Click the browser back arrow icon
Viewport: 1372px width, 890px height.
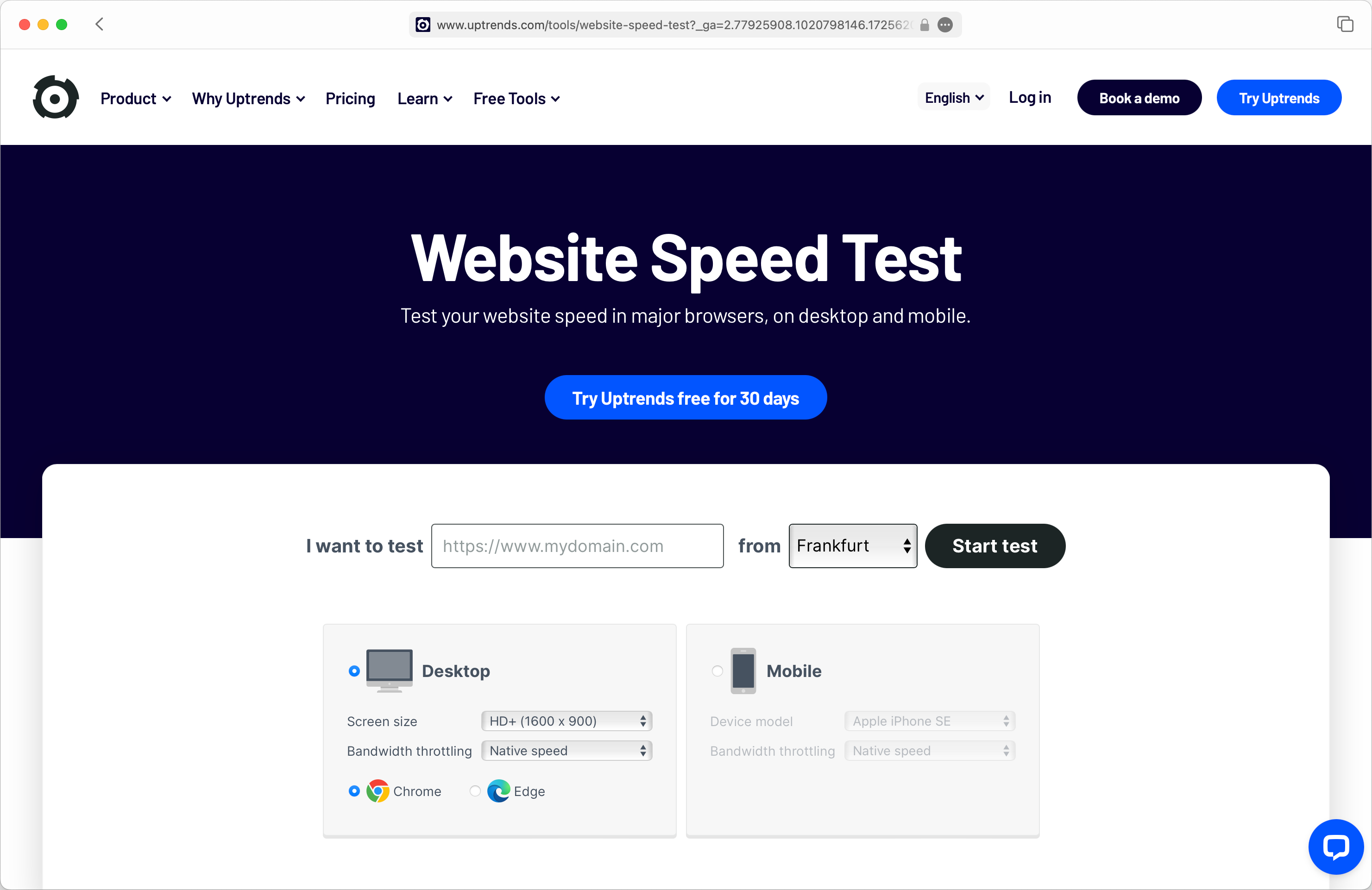point(99,25)
